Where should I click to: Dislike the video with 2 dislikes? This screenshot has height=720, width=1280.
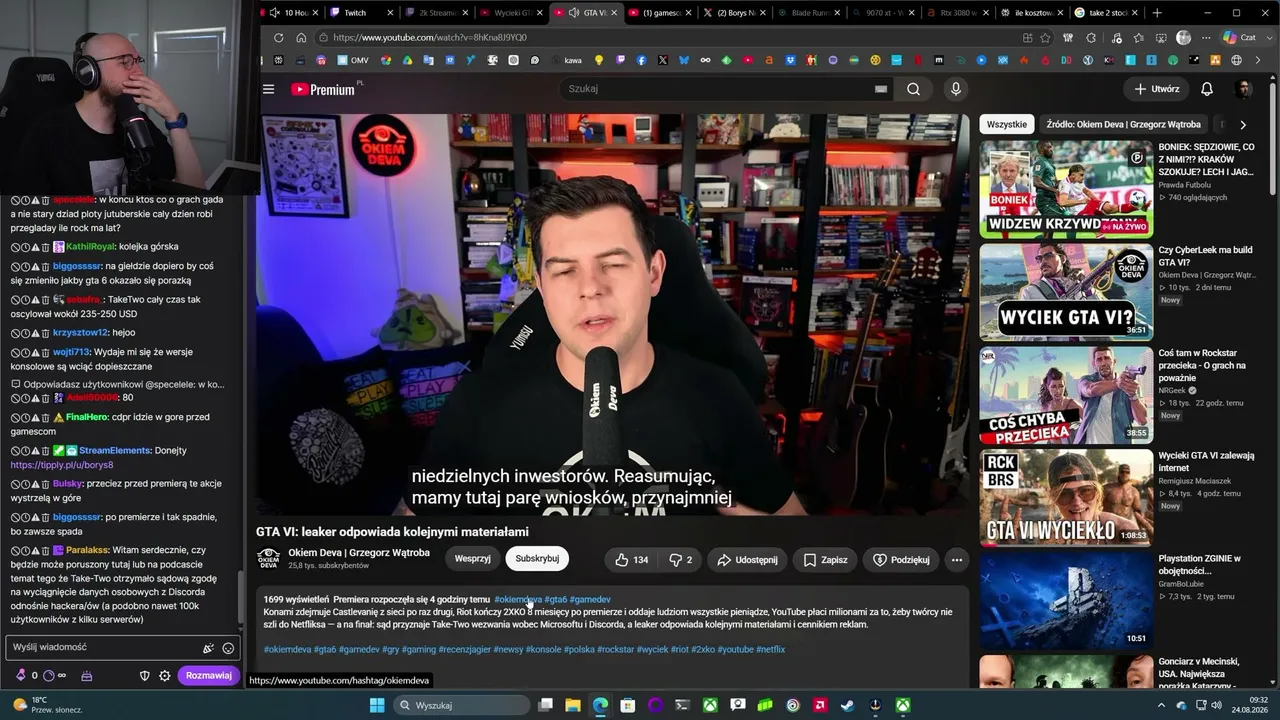[681, 560]
